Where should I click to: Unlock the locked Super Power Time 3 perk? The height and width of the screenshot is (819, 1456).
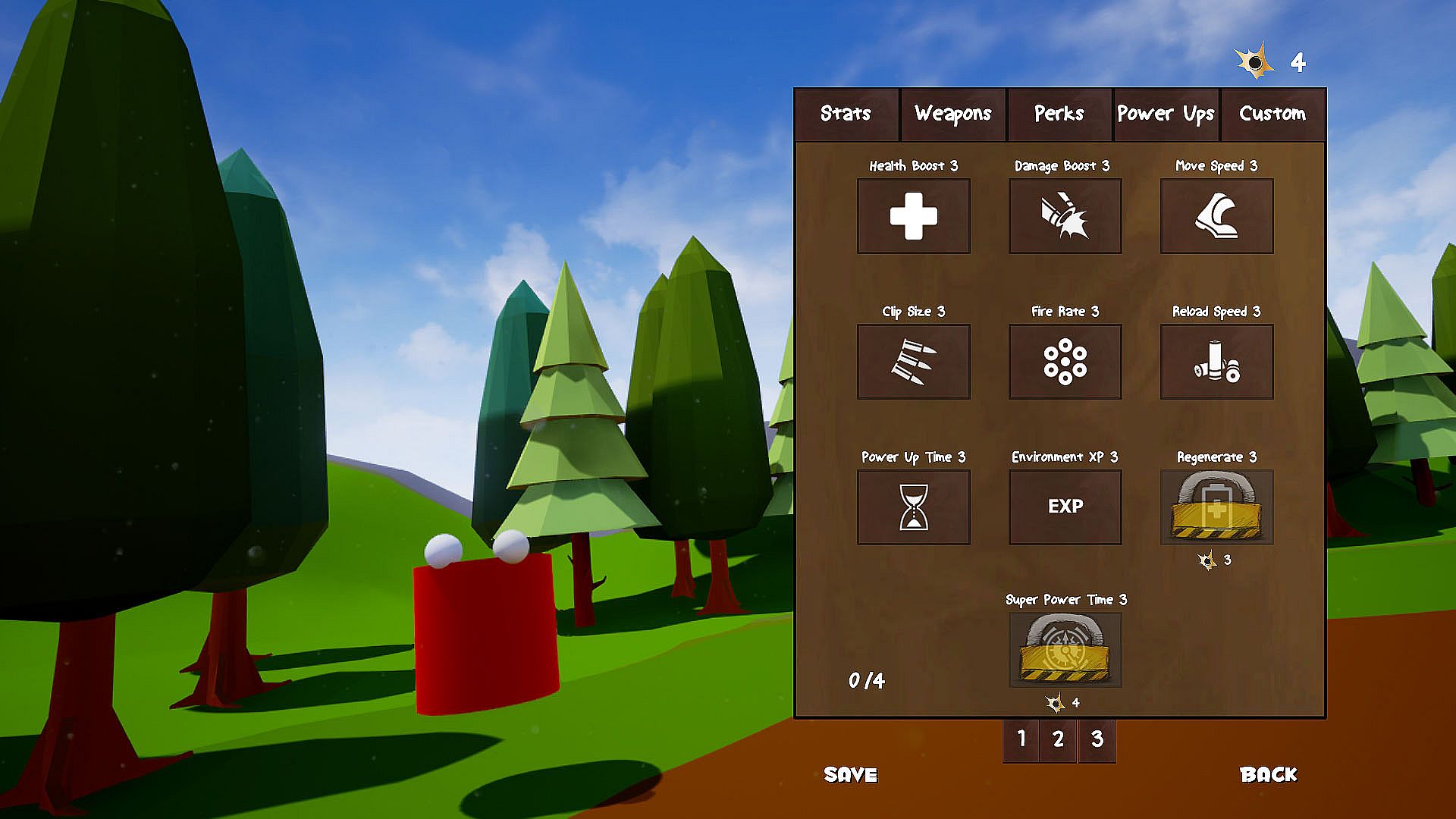pyautogui.click(x=1065, y=650)
